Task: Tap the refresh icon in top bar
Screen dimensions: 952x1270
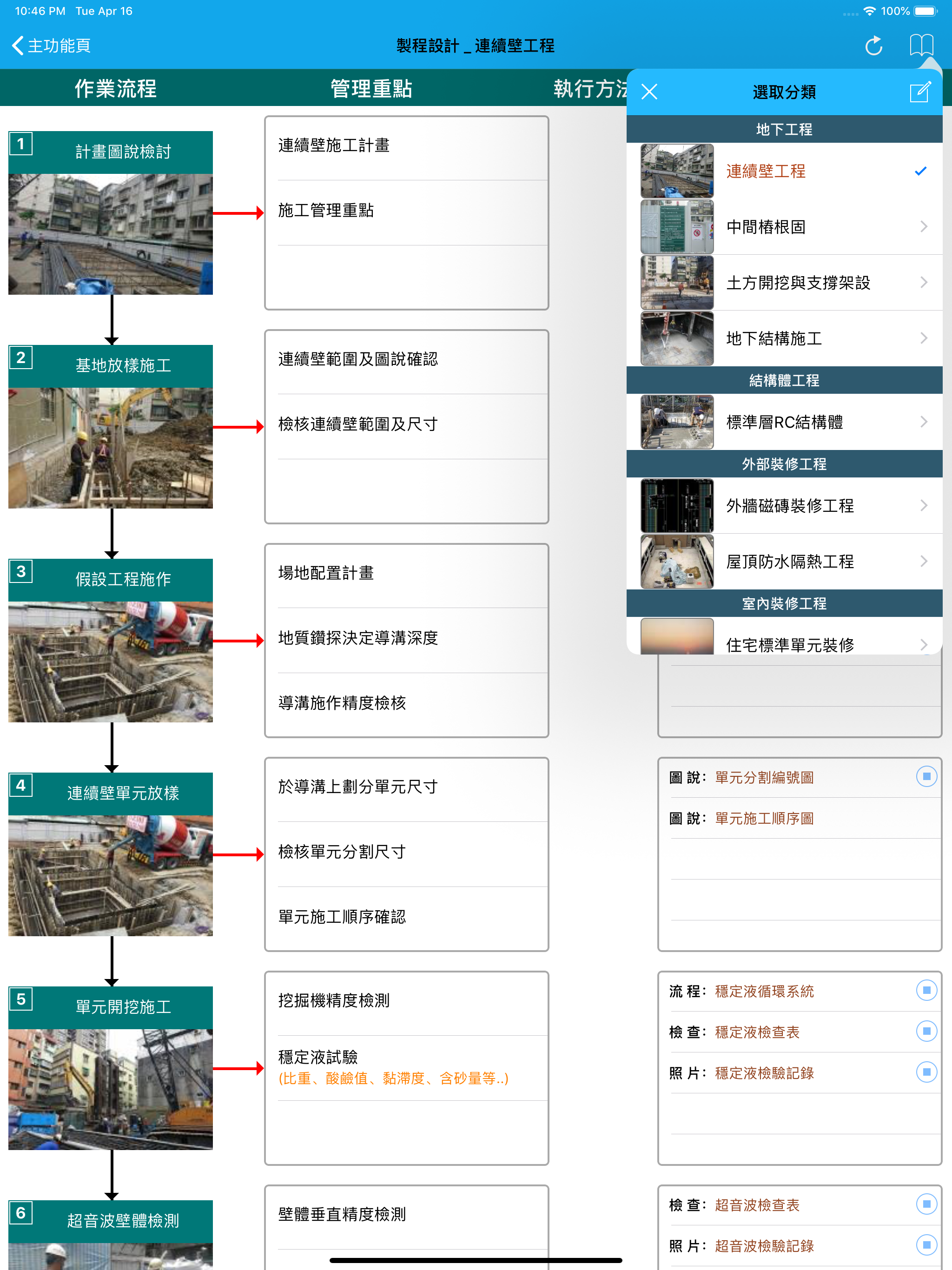Action: 873,46
